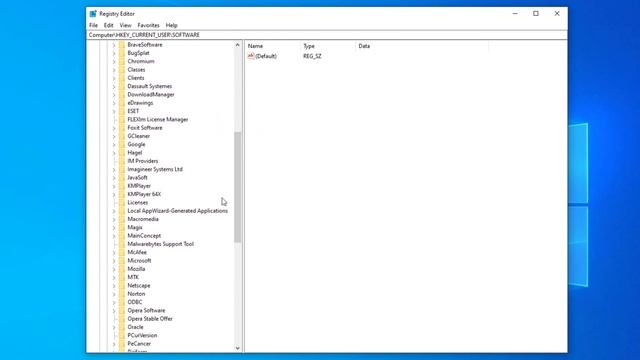The width and height of the screenshot is (640, 360).
Task: Expand the Microsoft key arrow
Action: coord(114,260)
